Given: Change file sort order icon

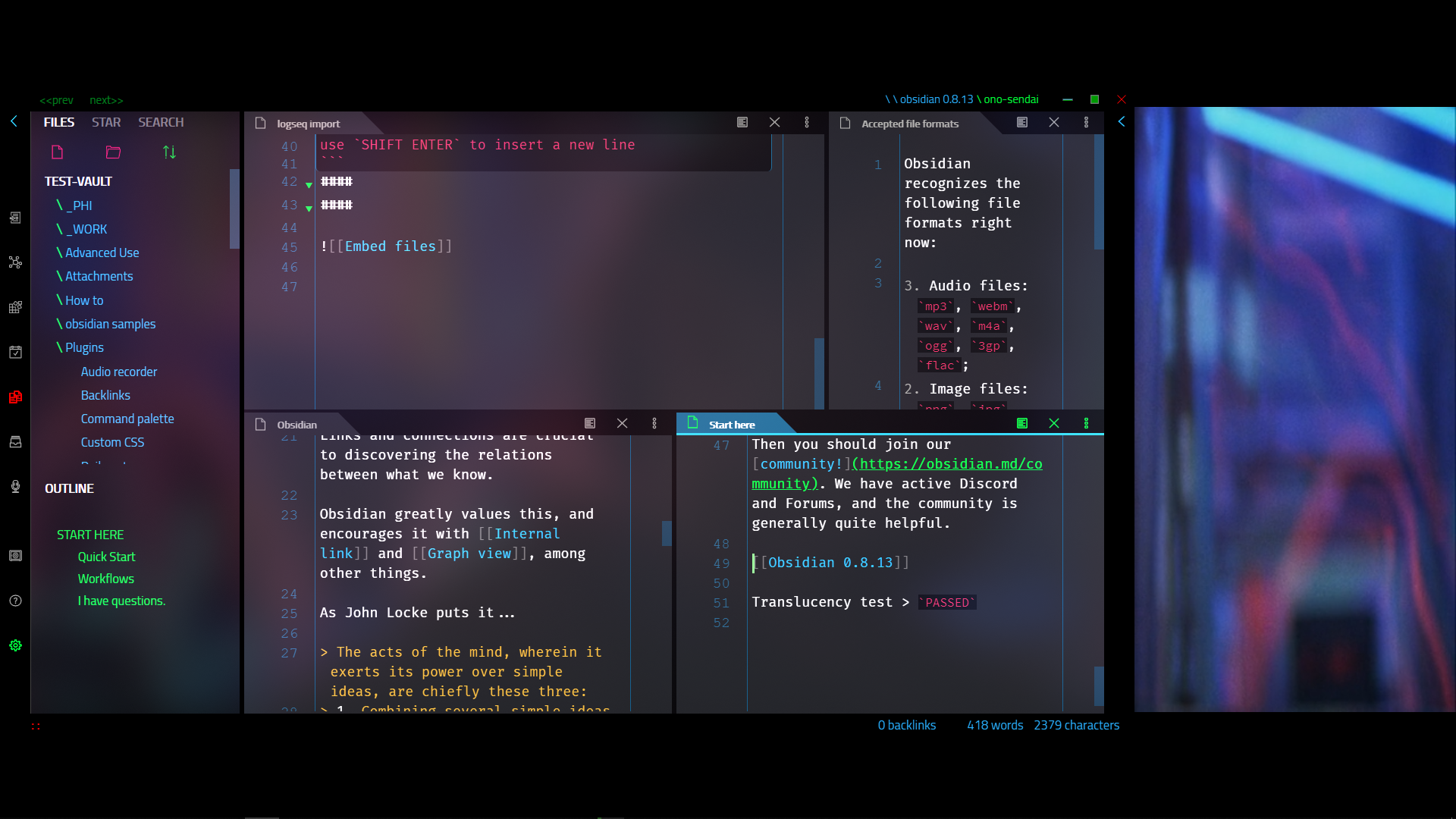Looking at the screenshot, I should click(169, 152).
